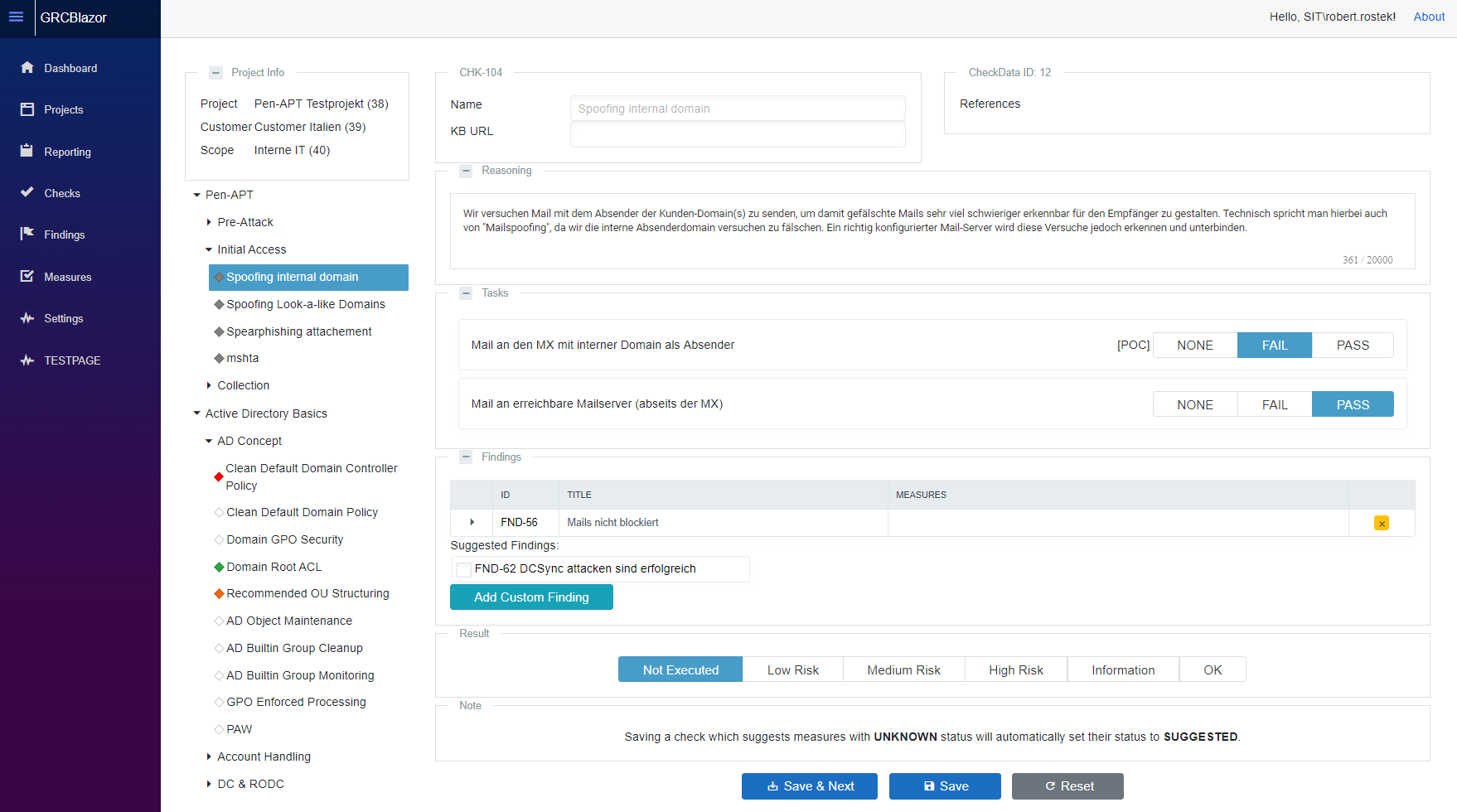1457x812 pixels.
Task: Click the Settings pulse icon
Action: (x=27, y=318)
